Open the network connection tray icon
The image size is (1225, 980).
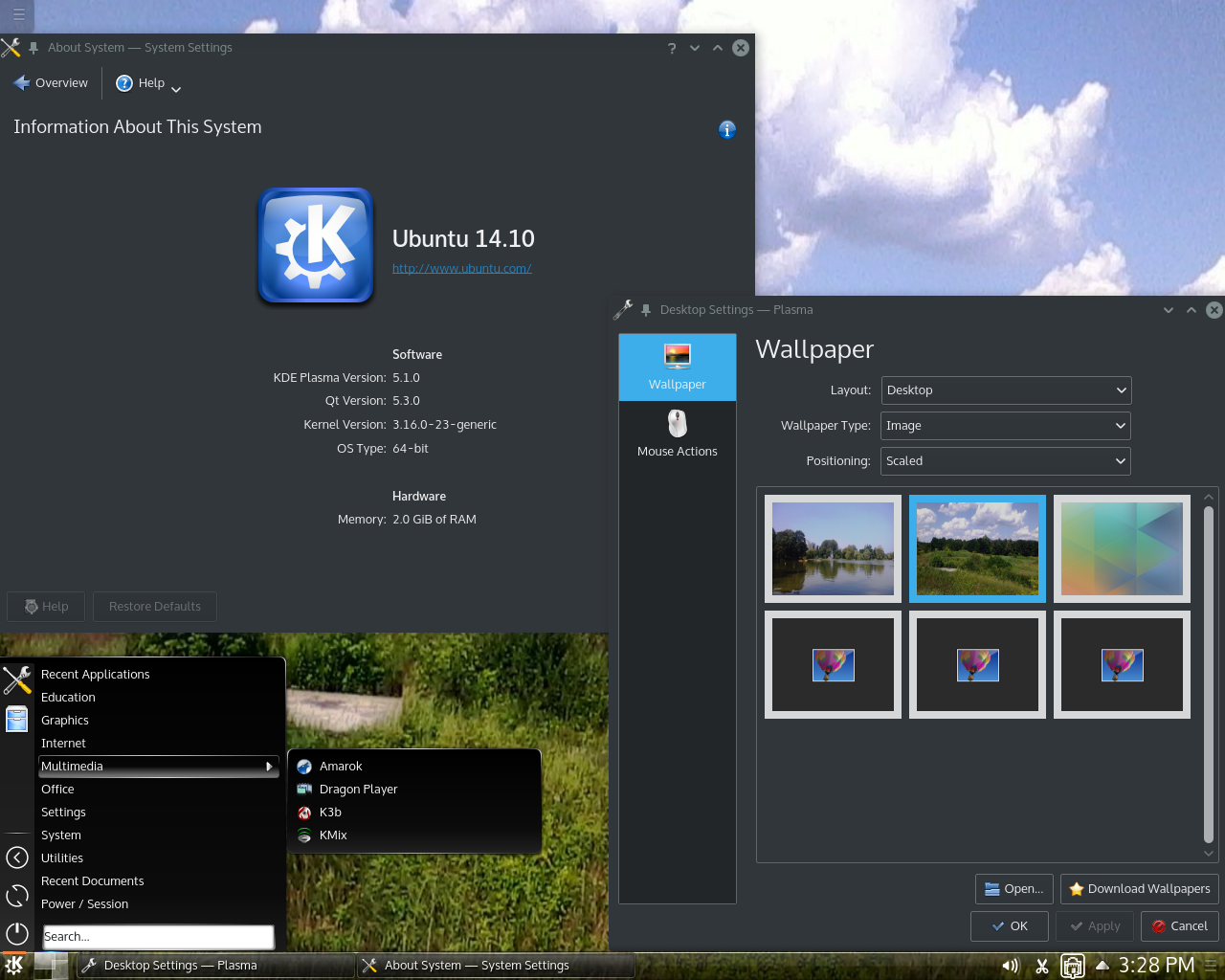click(x=1073, y=966)
